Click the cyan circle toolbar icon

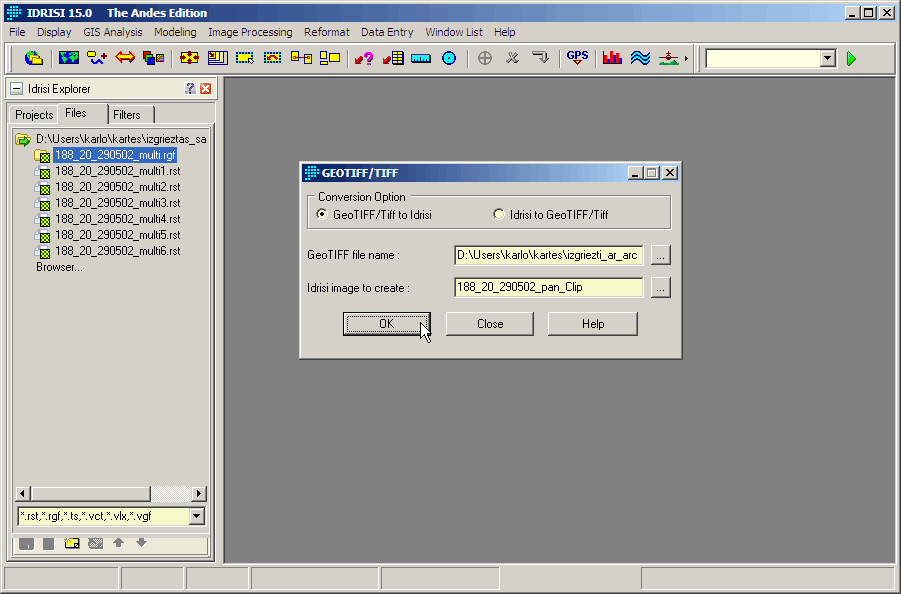click(449, 58)
